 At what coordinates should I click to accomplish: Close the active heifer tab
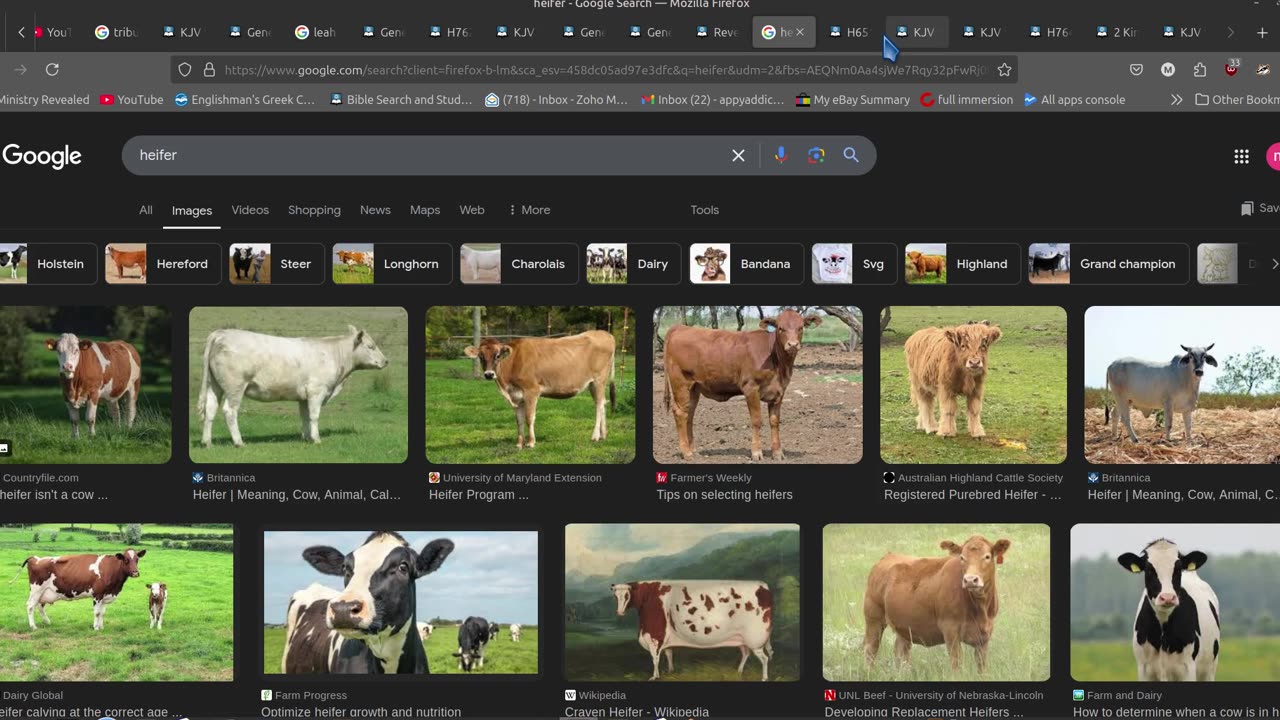point(800,32)
